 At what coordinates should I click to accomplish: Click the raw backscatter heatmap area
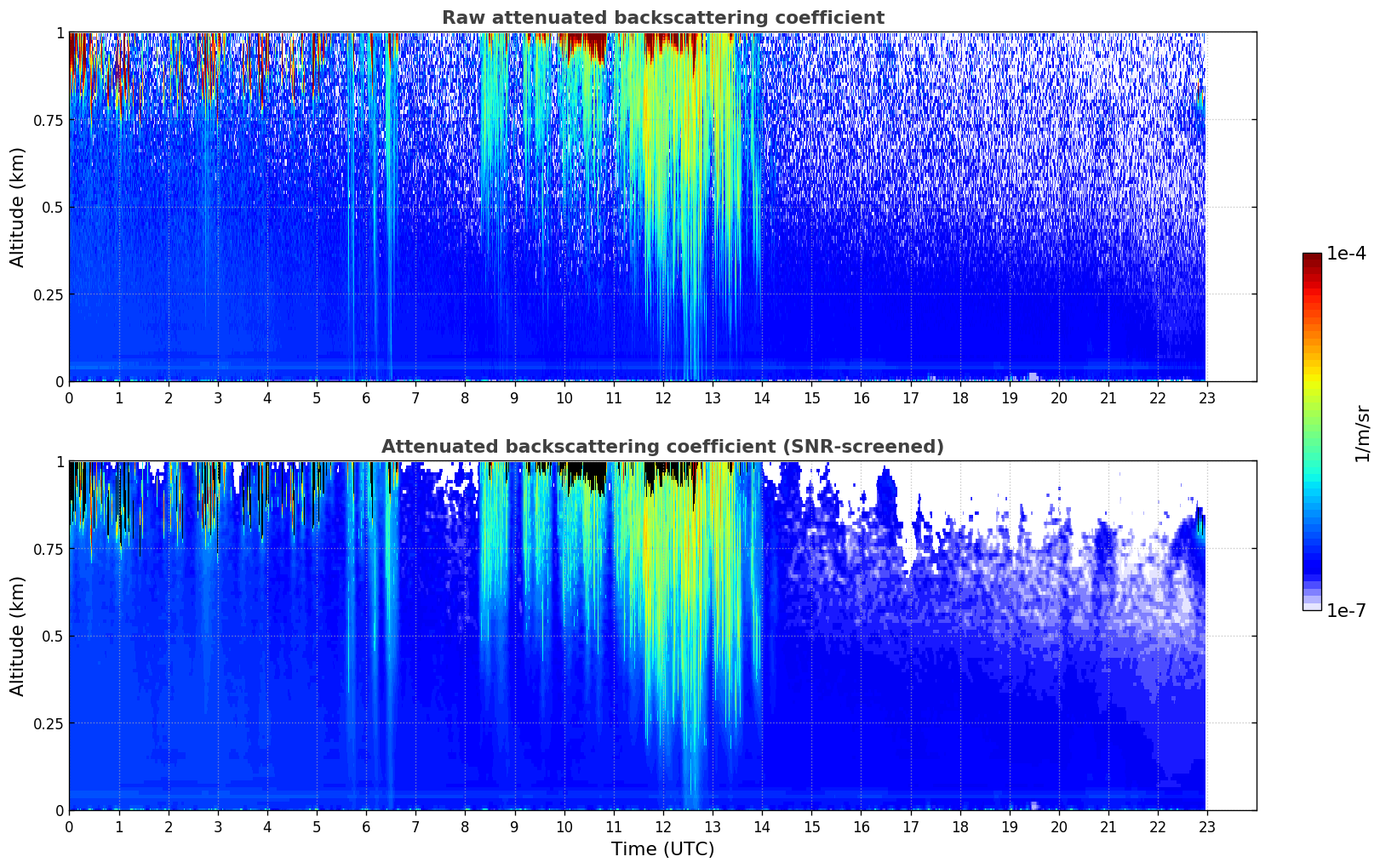pyautogui.click(x=662, y=207)
